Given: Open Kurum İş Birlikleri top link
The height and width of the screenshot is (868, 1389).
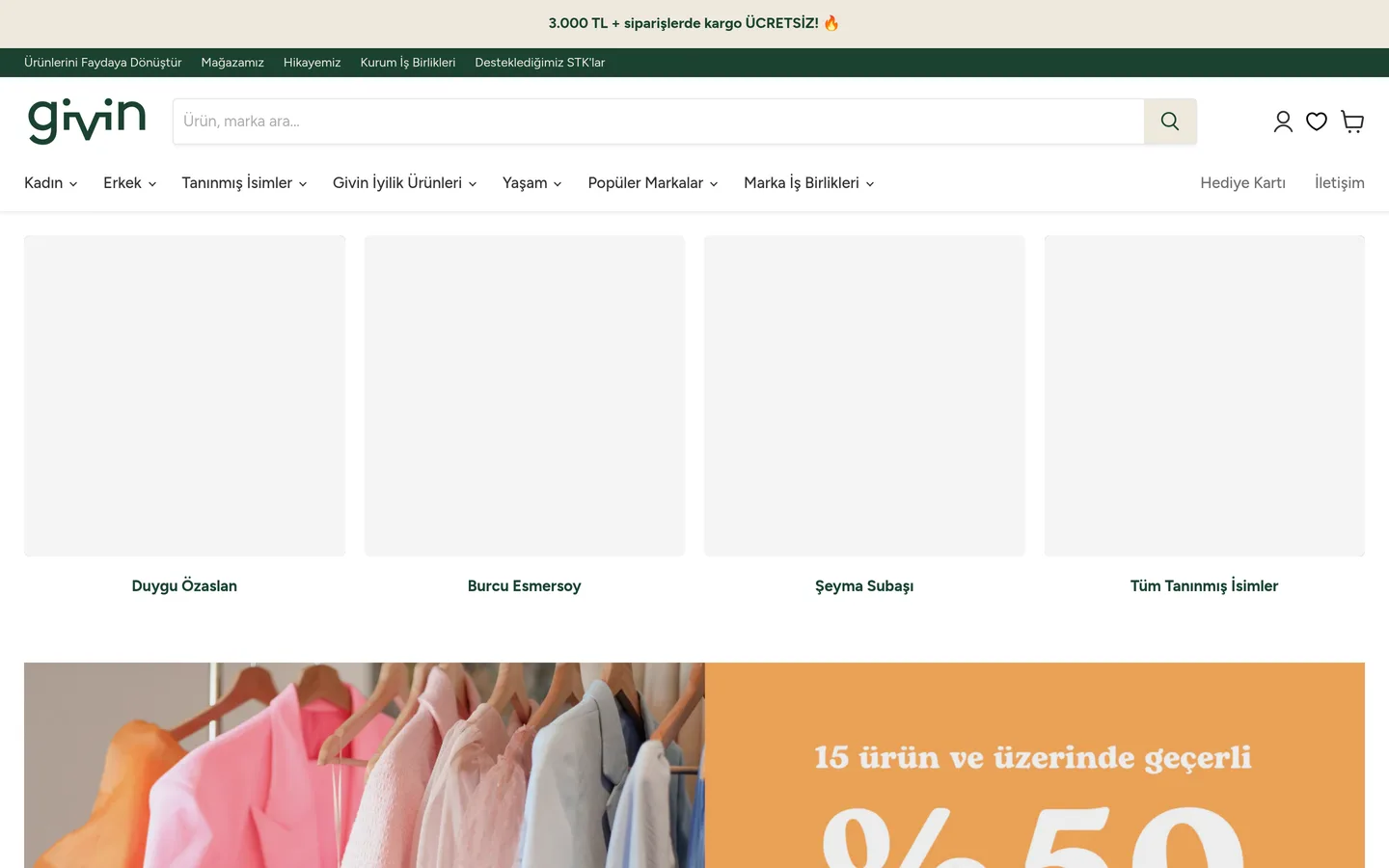Looking at the screenshot, I should [x=408, y=63].
